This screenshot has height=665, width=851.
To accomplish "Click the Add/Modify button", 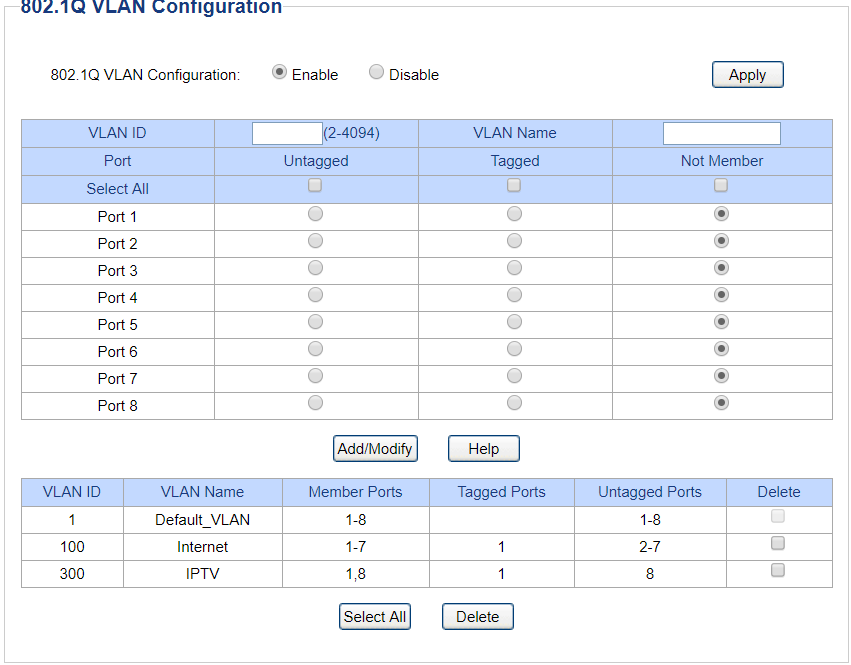I will (375, 449).
